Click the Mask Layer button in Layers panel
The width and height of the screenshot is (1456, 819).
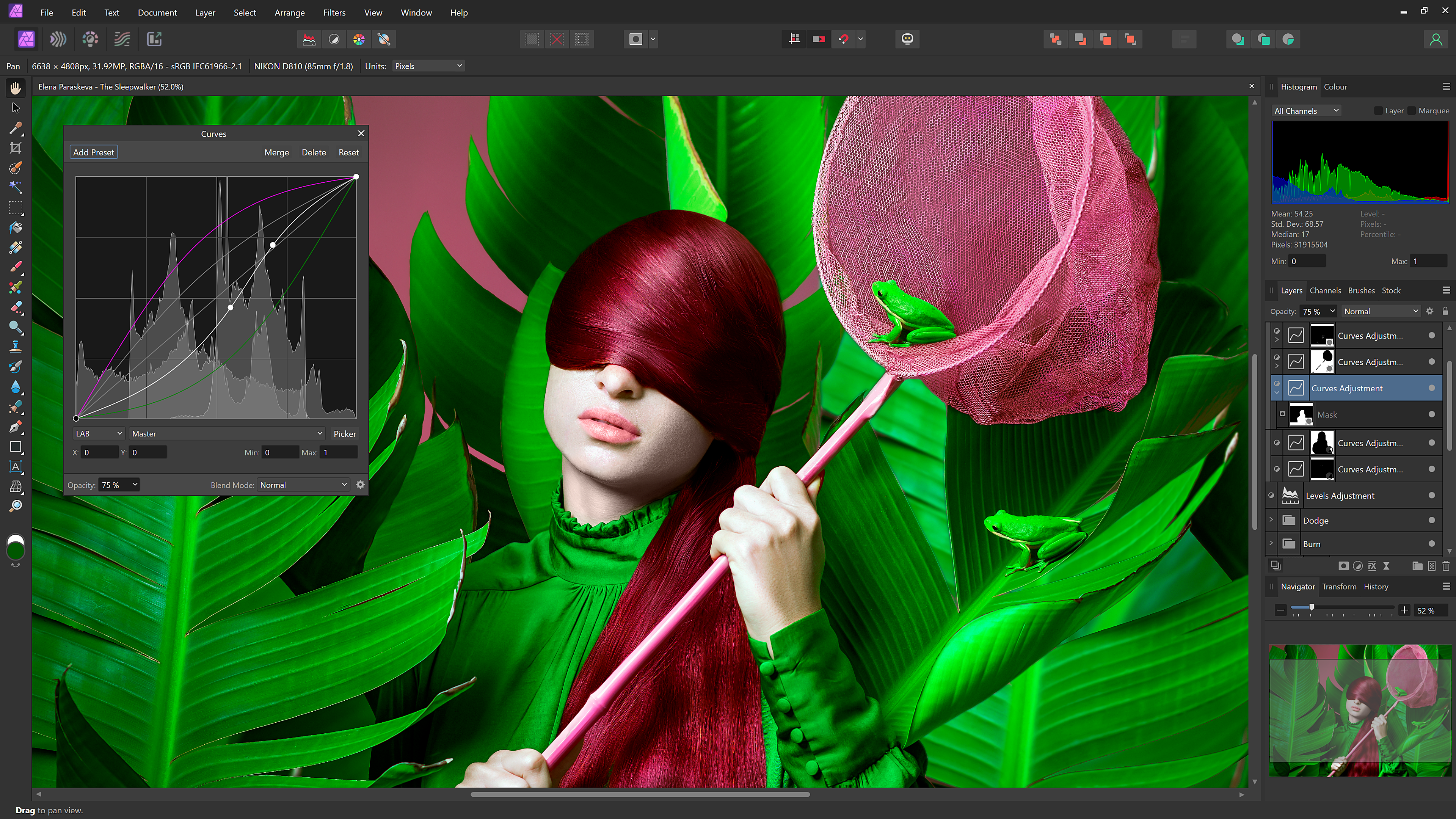pyautogui.click(x=1343, y=566)
